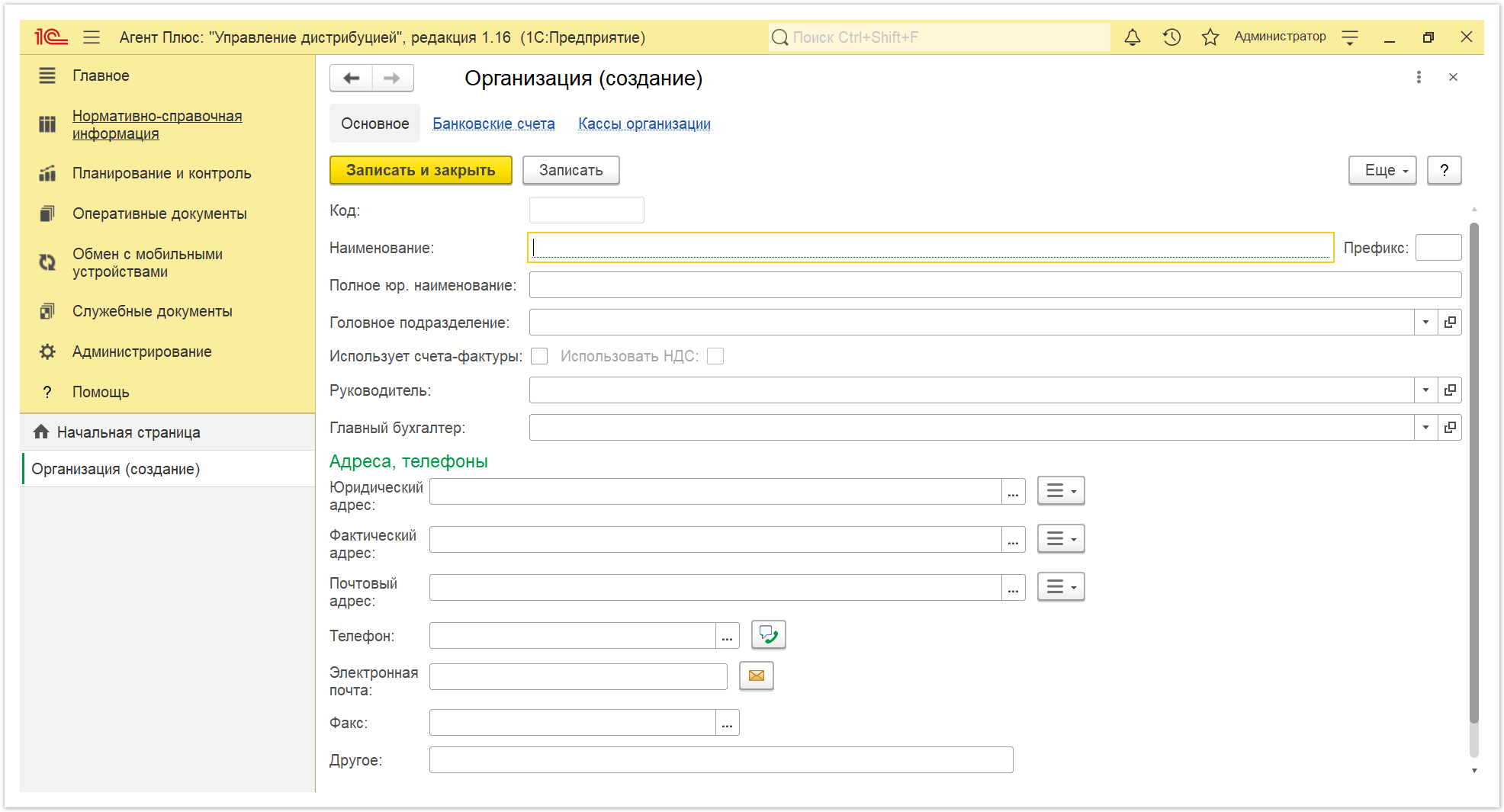Open the Еще dropdown menu

1382,170
